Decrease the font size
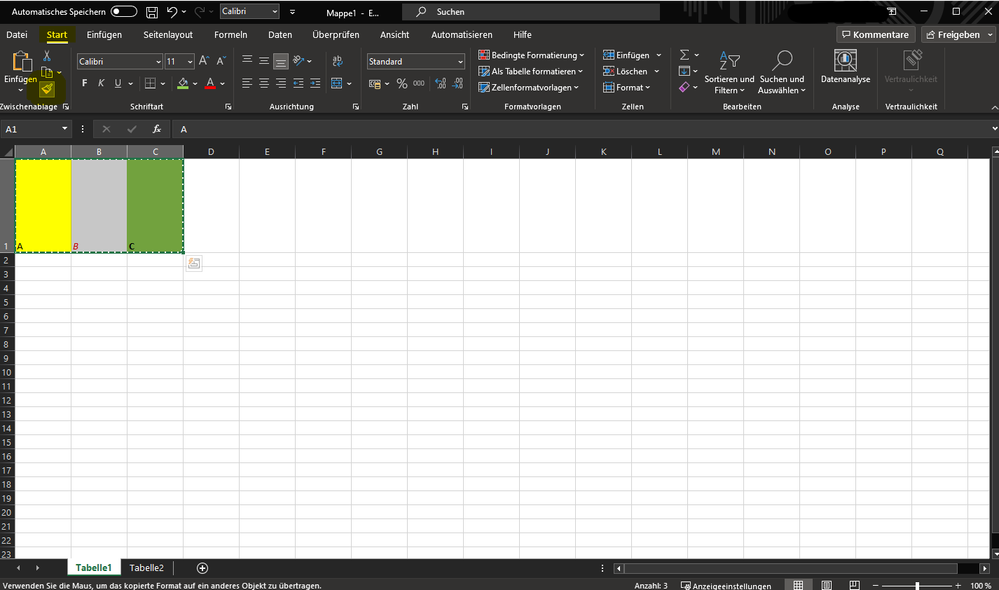This screenshot has width=999, height=590. (x=220, y=61)
